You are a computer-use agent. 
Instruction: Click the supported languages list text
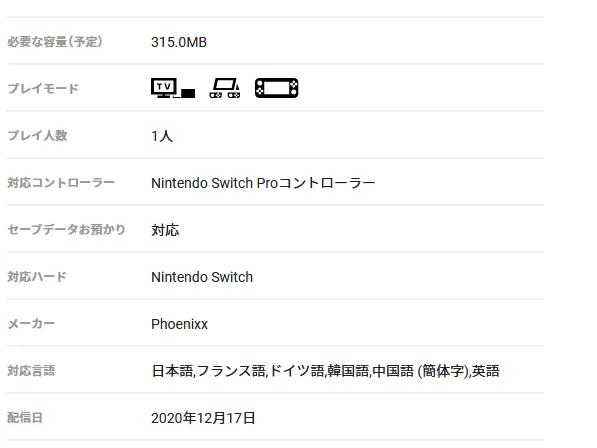pyautogui.click(x=325, y=371)
